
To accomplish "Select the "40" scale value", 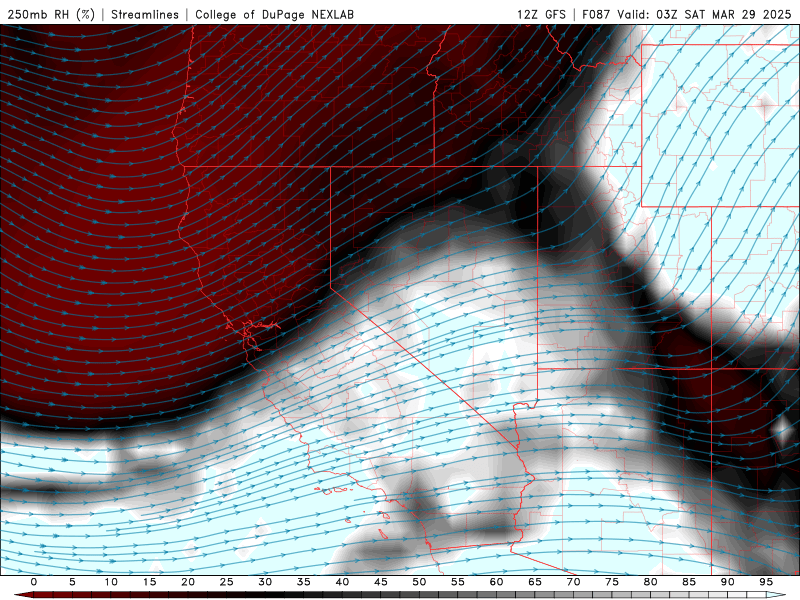I will (342, 582).
